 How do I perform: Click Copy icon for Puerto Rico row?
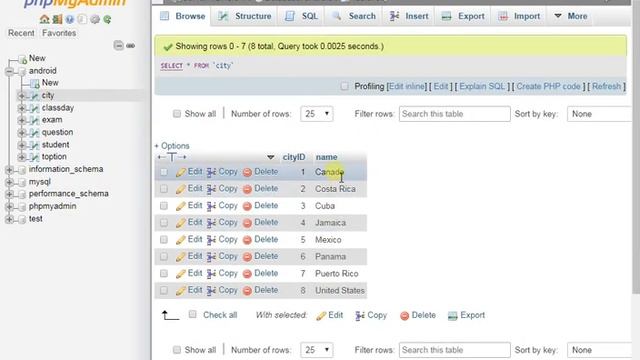point(211,274)
